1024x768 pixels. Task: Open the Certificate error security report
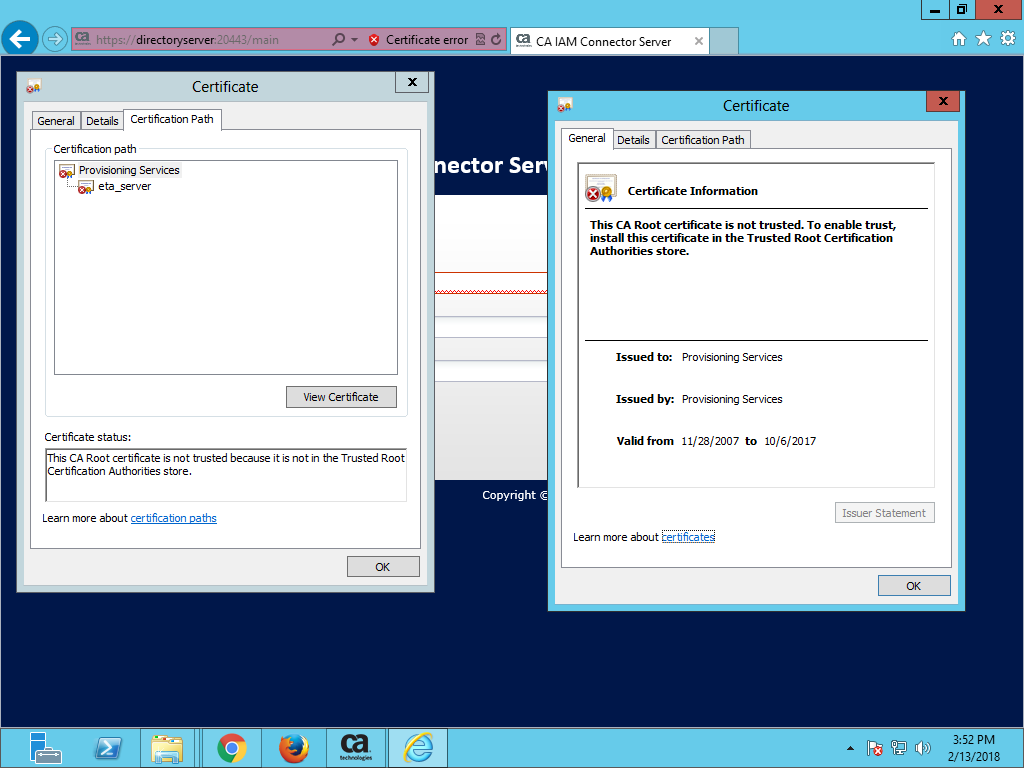(426, 40)
